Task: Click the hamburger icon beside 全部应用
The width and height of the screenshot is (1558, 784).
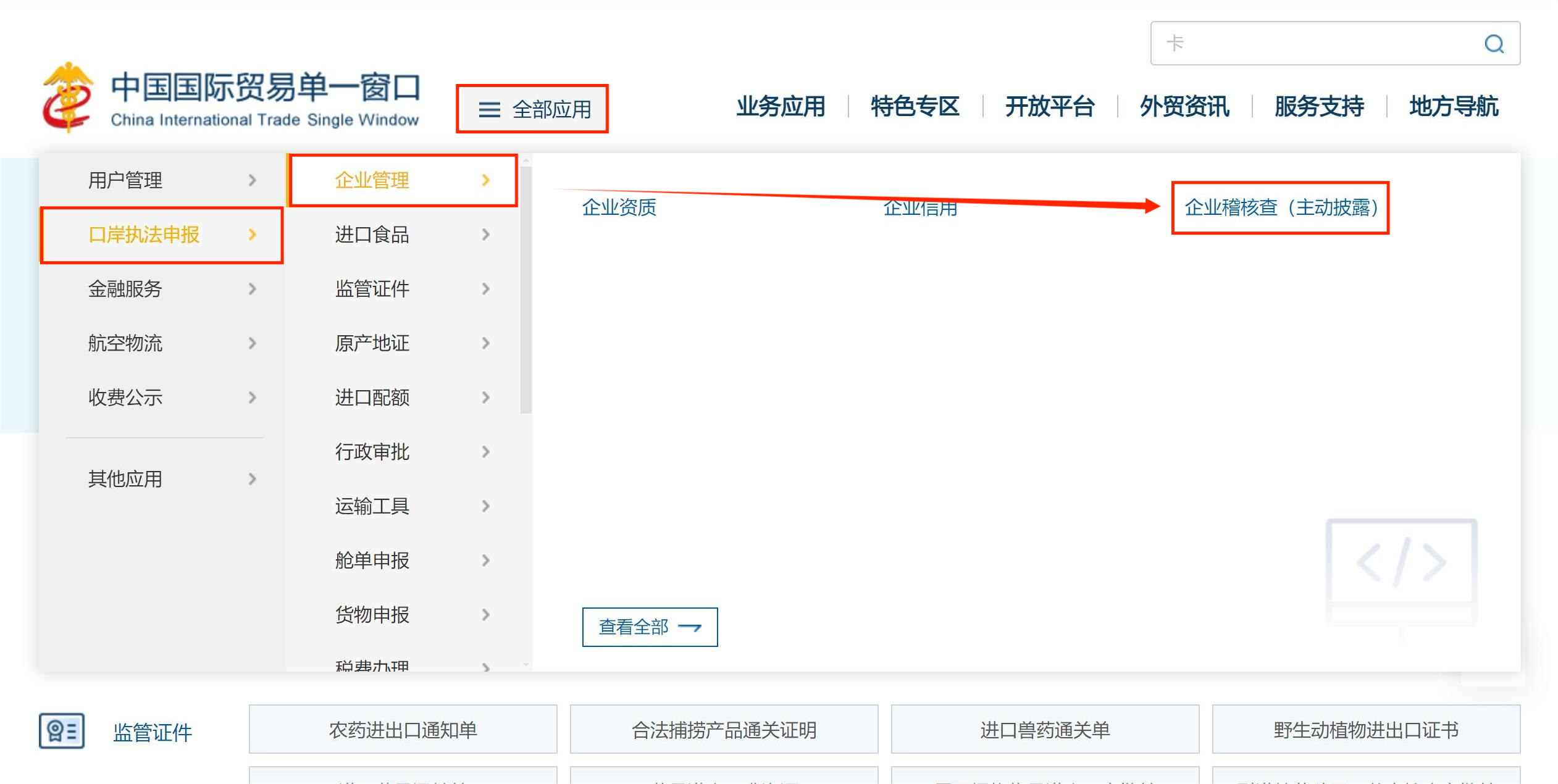Action: coord(489,110)
